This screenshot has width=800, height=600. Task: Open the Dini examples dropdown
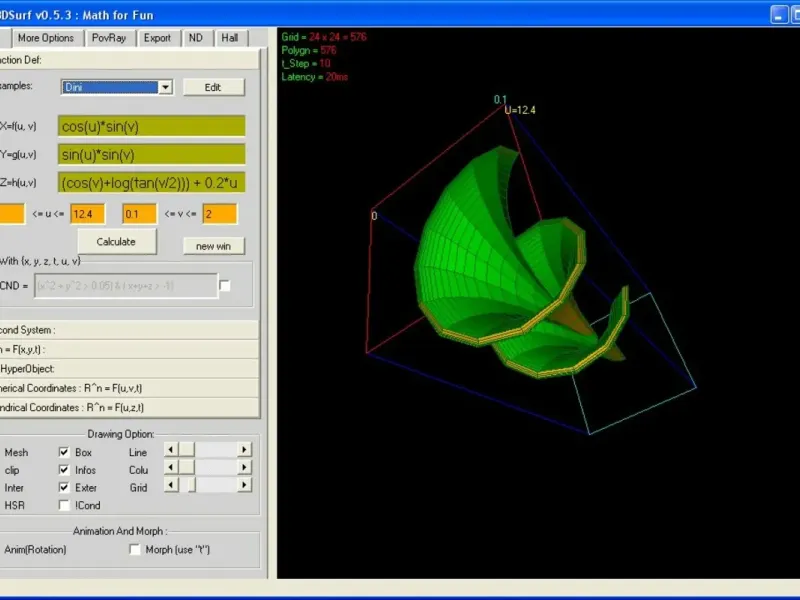[x=165, y=87]
